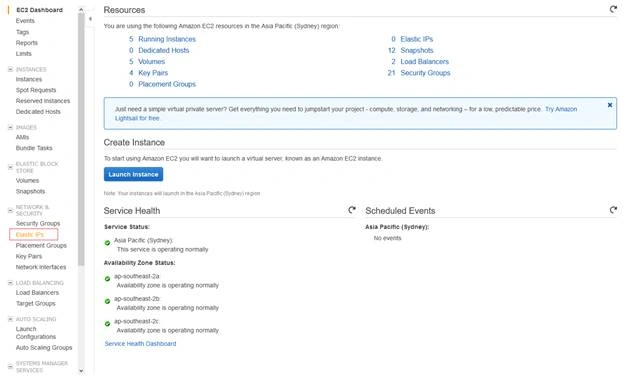Open AMIs under Images
623x377 pixels.
(22, 137)
